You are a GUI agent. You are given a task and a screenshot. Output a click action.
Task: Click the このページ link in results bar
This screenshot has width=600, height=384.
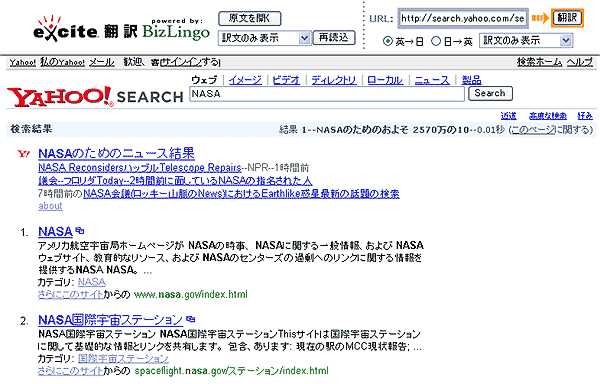(x=533, y=130)
